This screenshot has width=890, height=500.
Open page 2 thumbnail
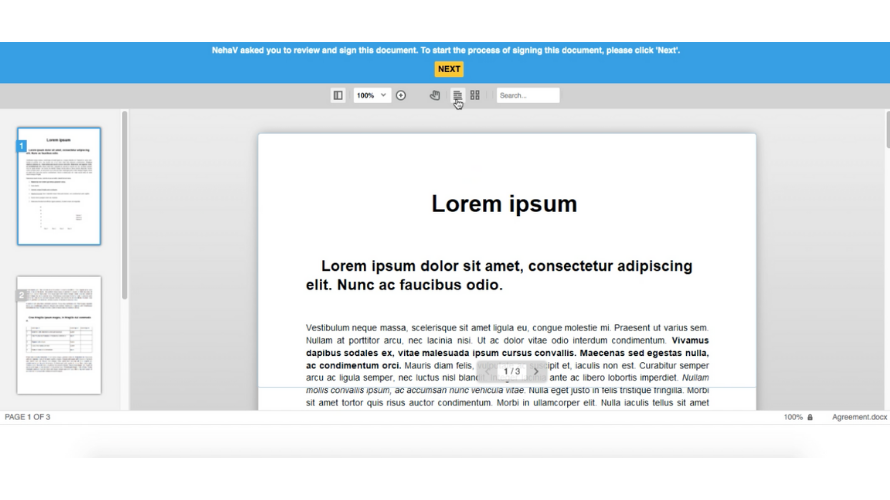59,335
